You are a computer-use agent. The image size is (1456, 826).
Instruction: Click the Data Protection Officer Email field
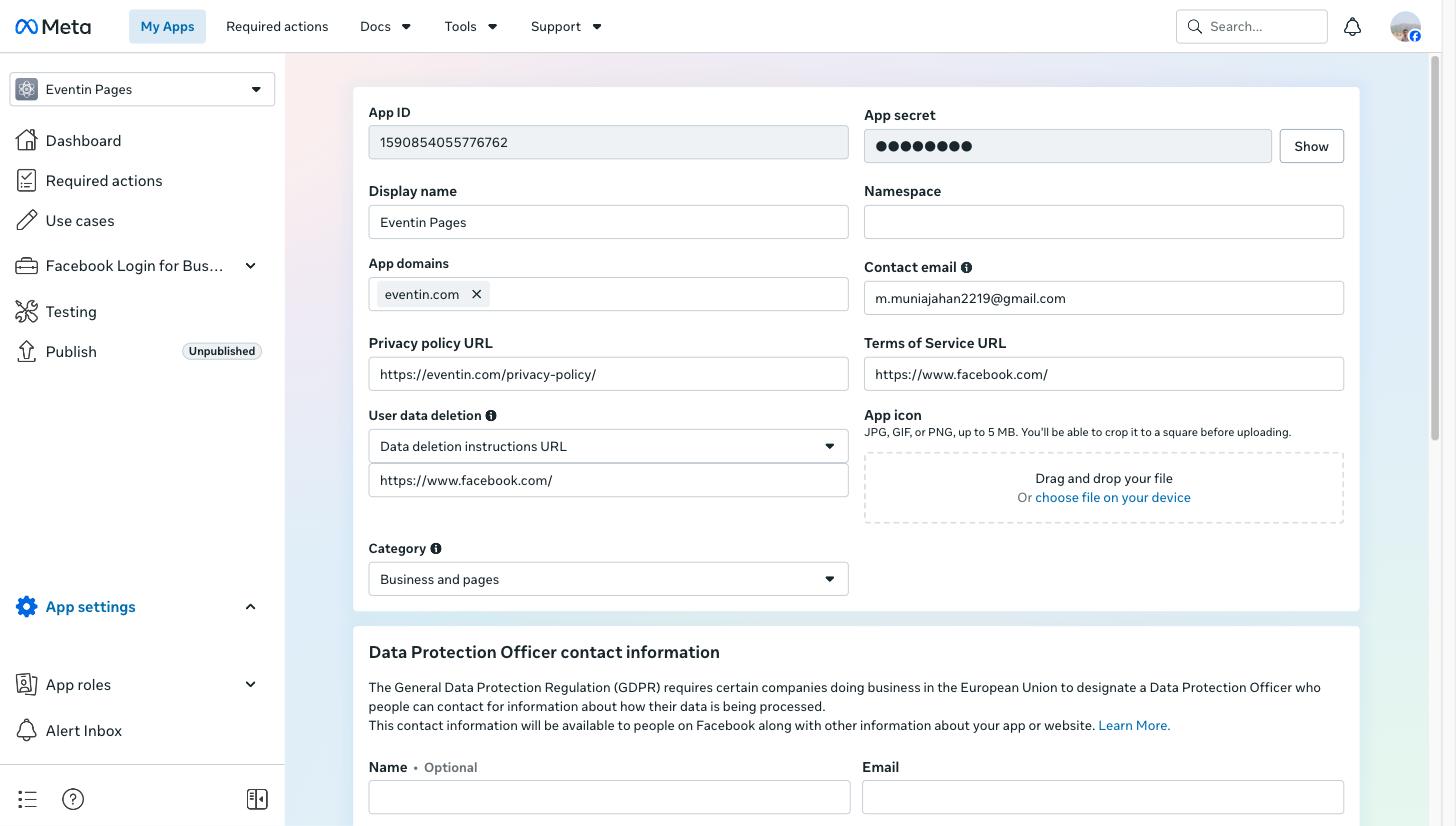coord(1103,797)
